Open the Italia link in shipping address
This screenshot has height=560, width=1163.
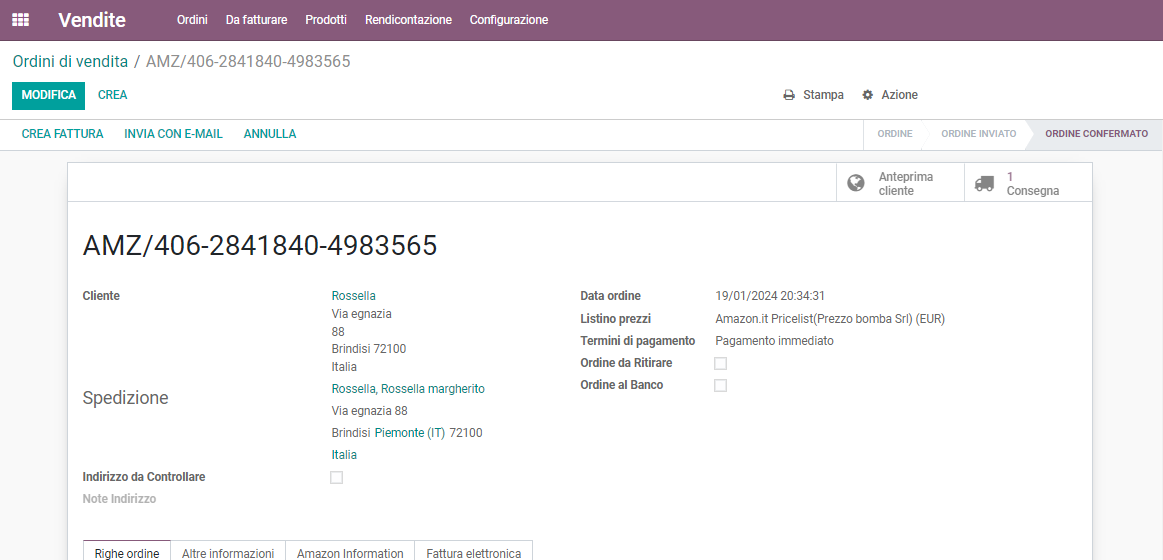coord(344,455)
